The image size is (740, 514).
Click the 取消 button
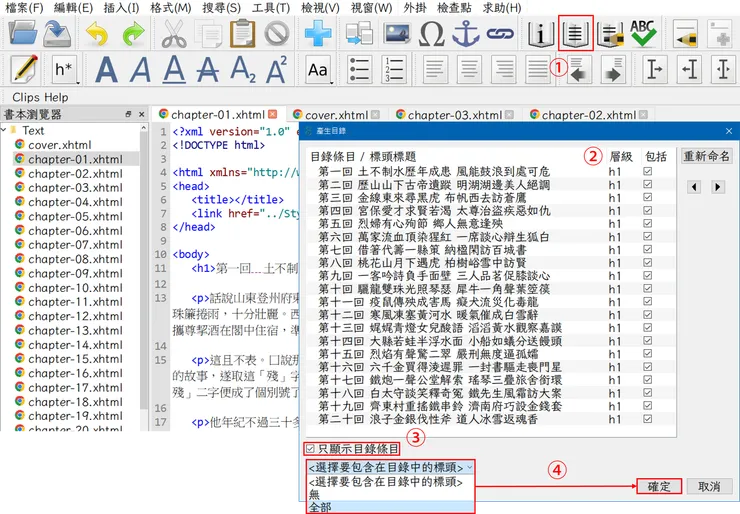coord(709,486)
